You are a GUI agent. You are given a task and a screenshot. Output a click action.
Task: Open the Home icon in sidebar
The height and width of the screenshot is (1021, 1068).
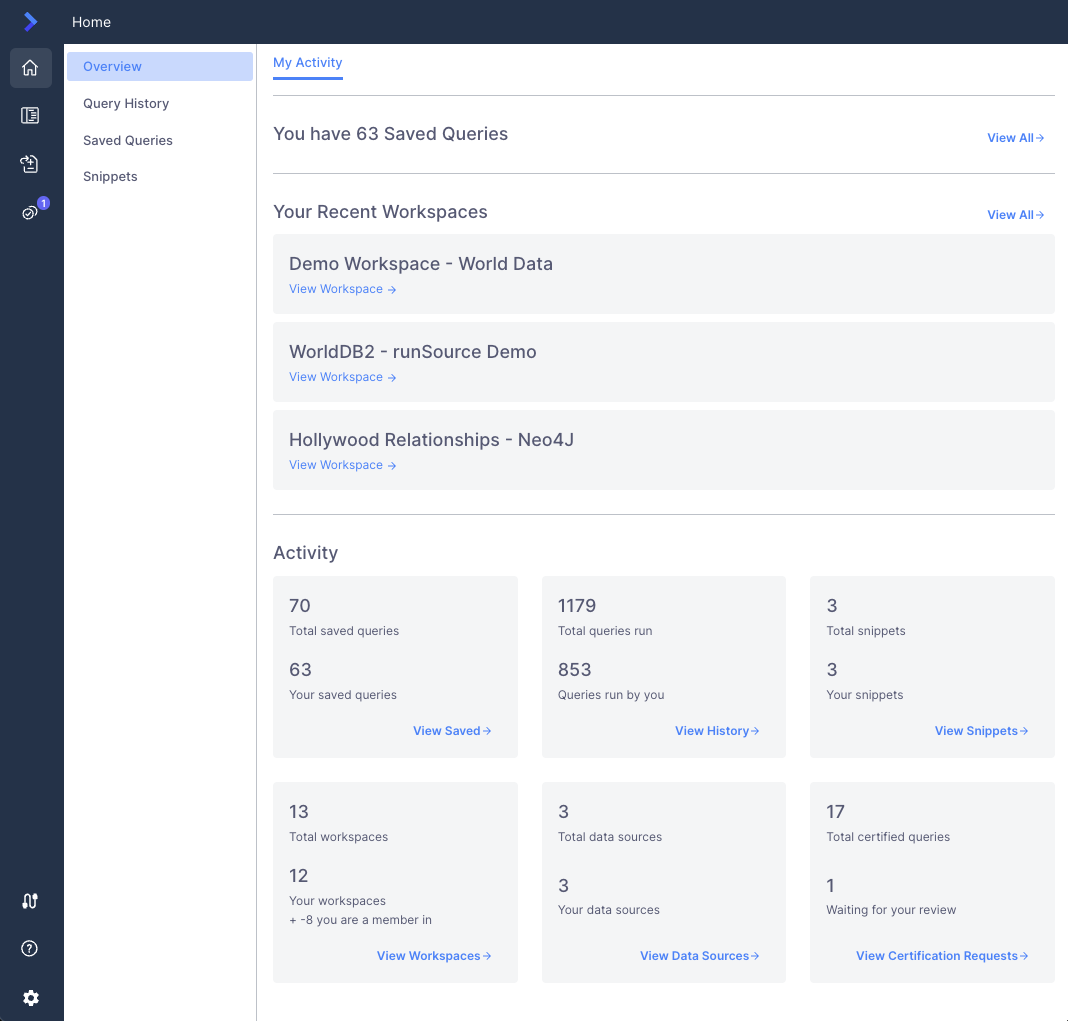pos(31,68)
